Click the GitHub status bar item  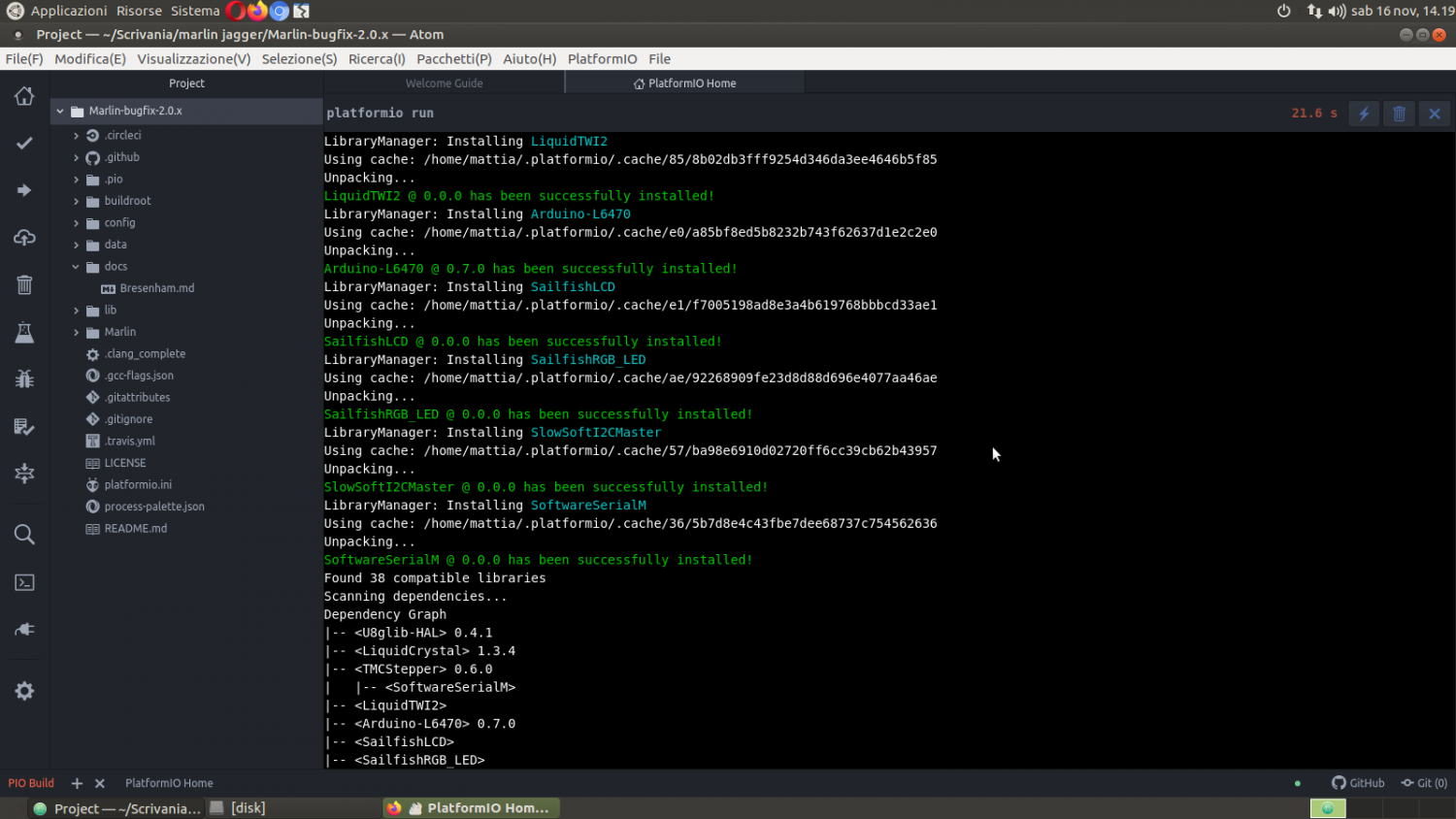pyautogui.click(x=1358, y=783)
